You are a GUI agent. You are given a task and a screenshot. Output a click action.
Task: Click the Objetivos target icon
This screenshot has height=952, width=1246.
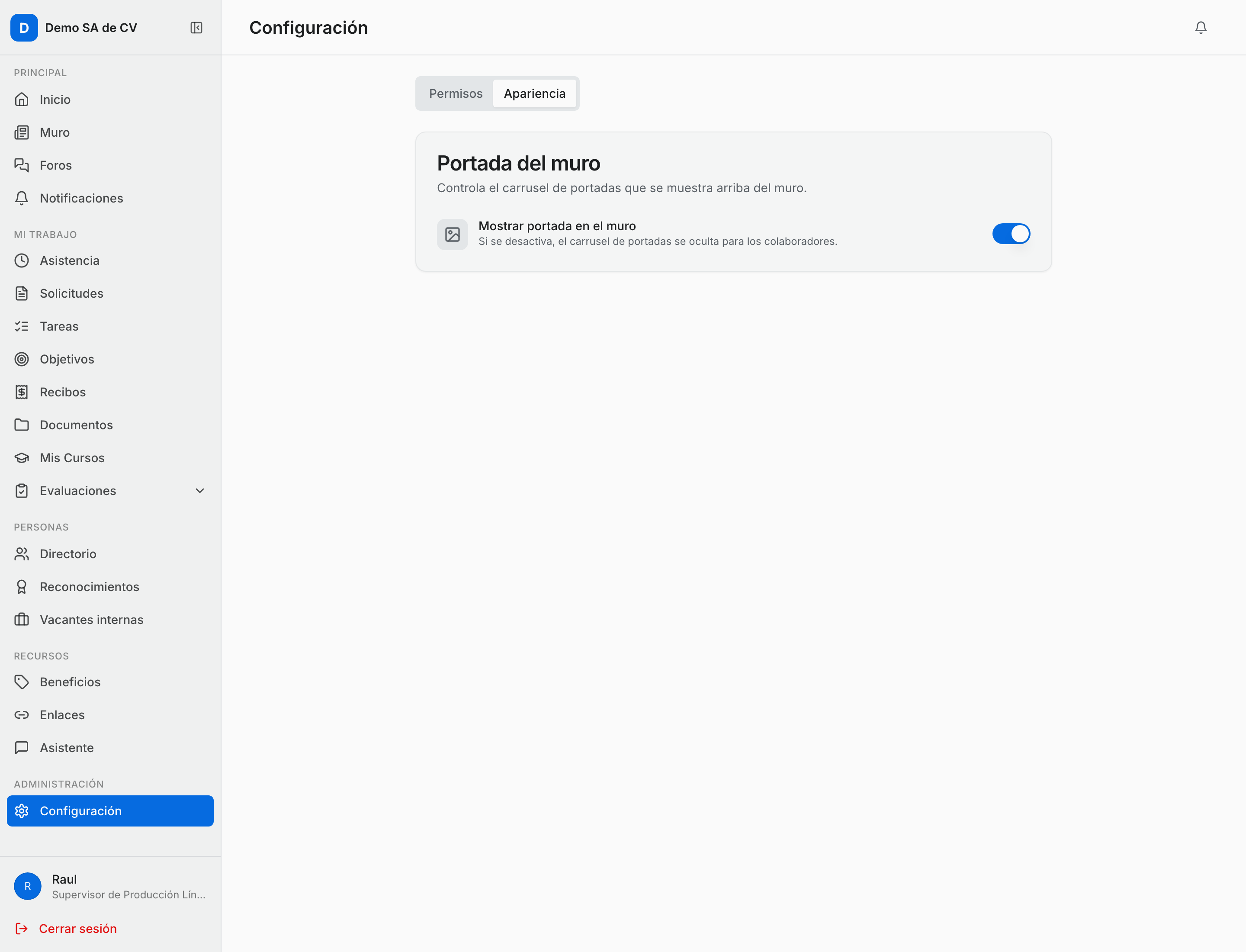pyautogui.click(x=22, y=359)
